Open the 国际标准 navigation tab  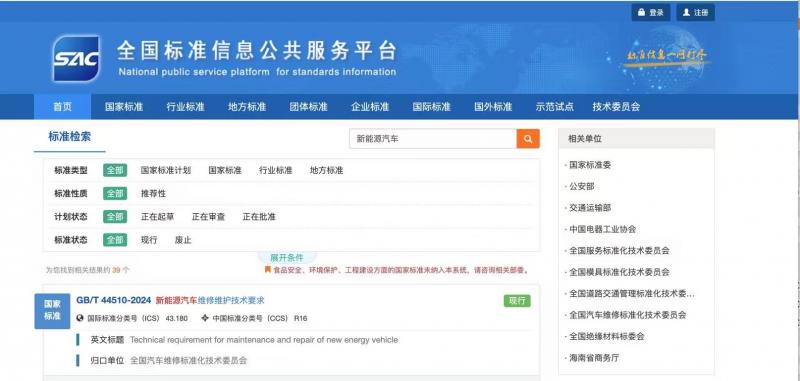coord(432,107)
